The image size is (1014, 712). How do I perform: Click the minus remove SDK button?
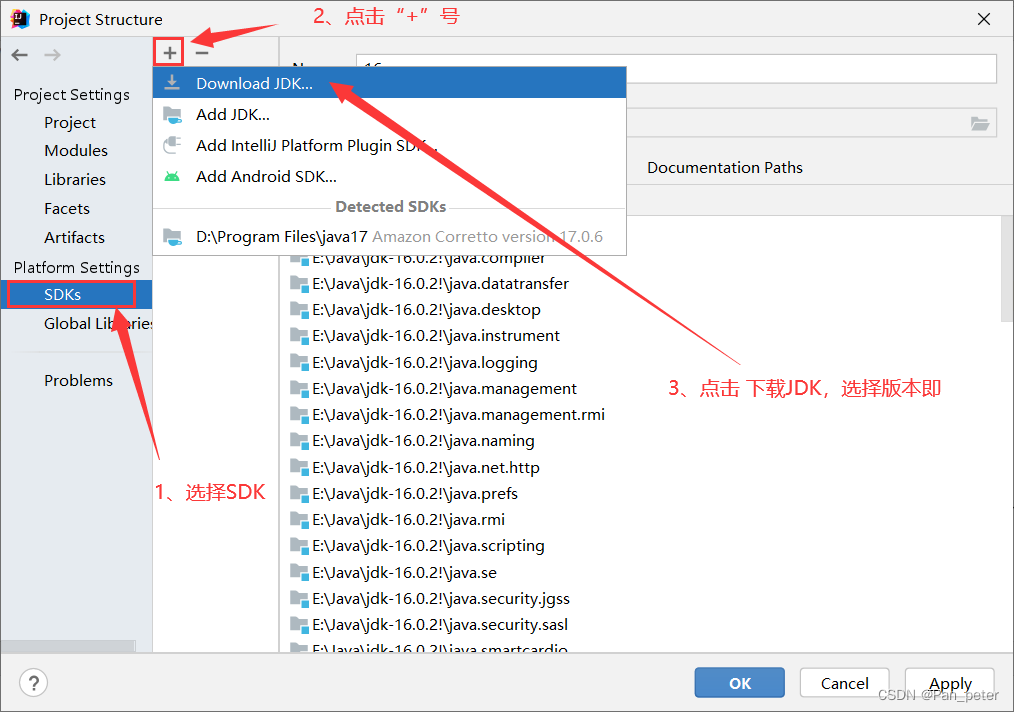pyautogui.click(x=202, y=52)
